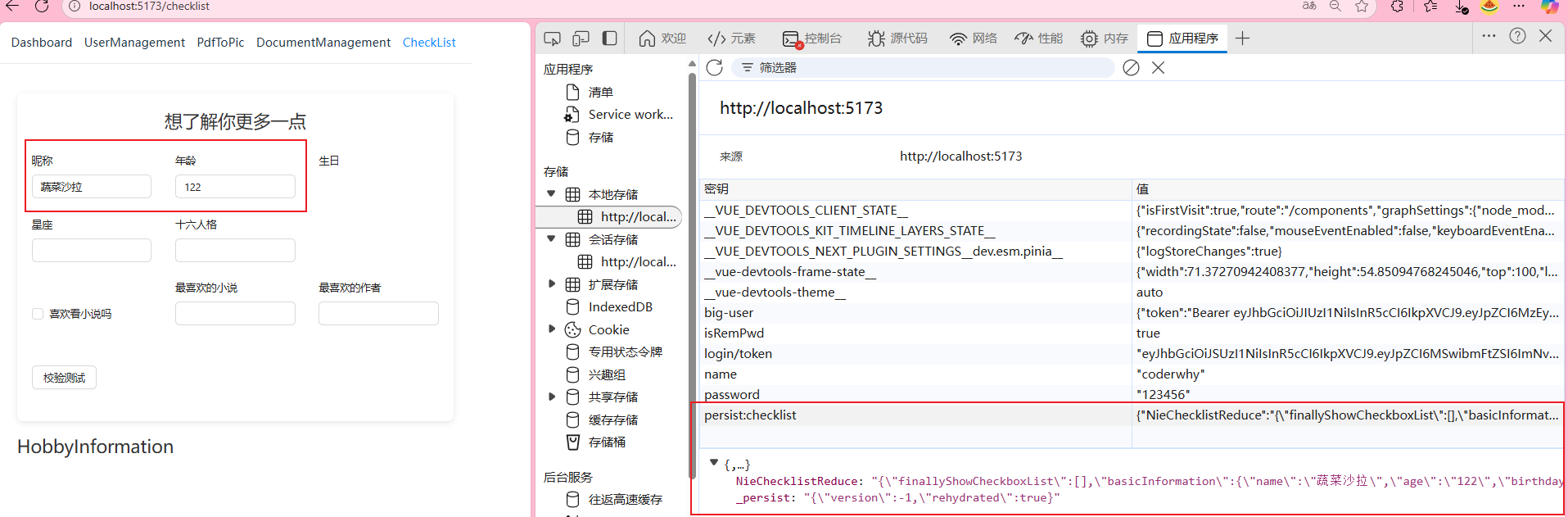
Task: Click the refresh storage icon beside filter
Action: [x=714, y=68]
